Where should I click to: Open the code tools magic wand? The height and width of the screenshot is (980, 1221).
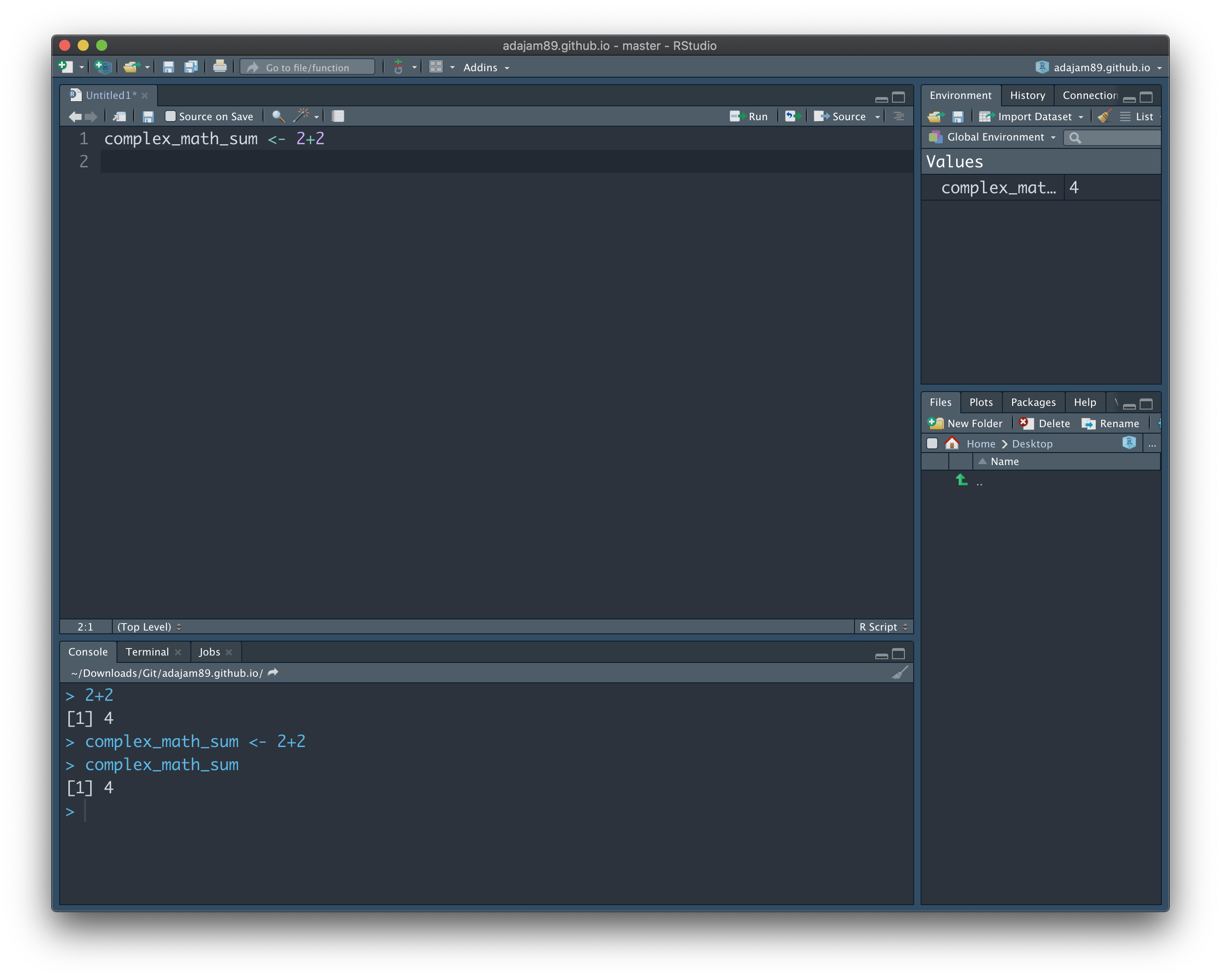301,116
